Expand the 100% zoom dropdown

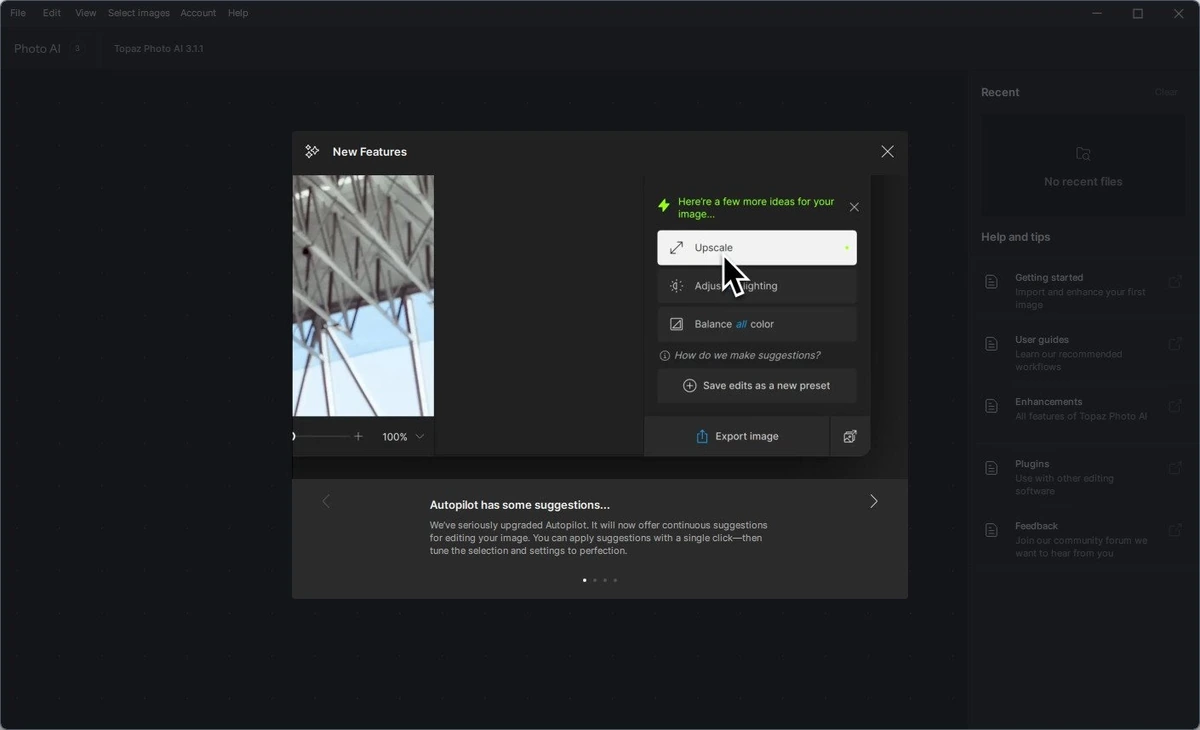[420, 437]
